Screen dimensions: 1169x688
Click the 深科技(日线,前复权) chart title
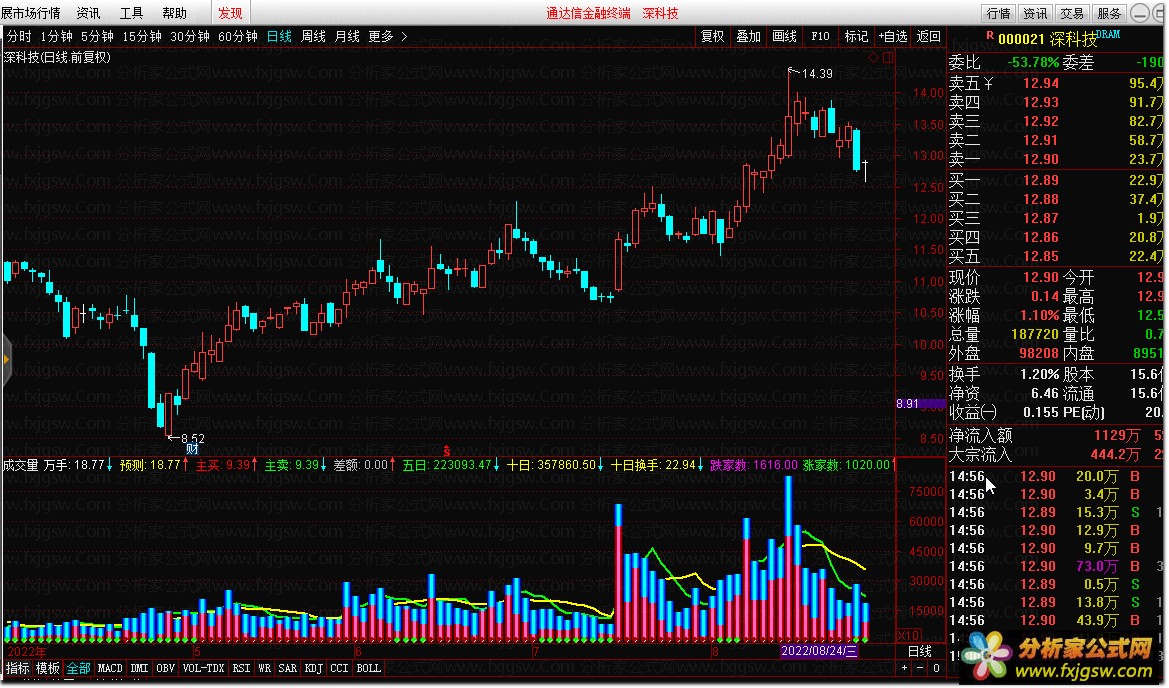(57, 57)
